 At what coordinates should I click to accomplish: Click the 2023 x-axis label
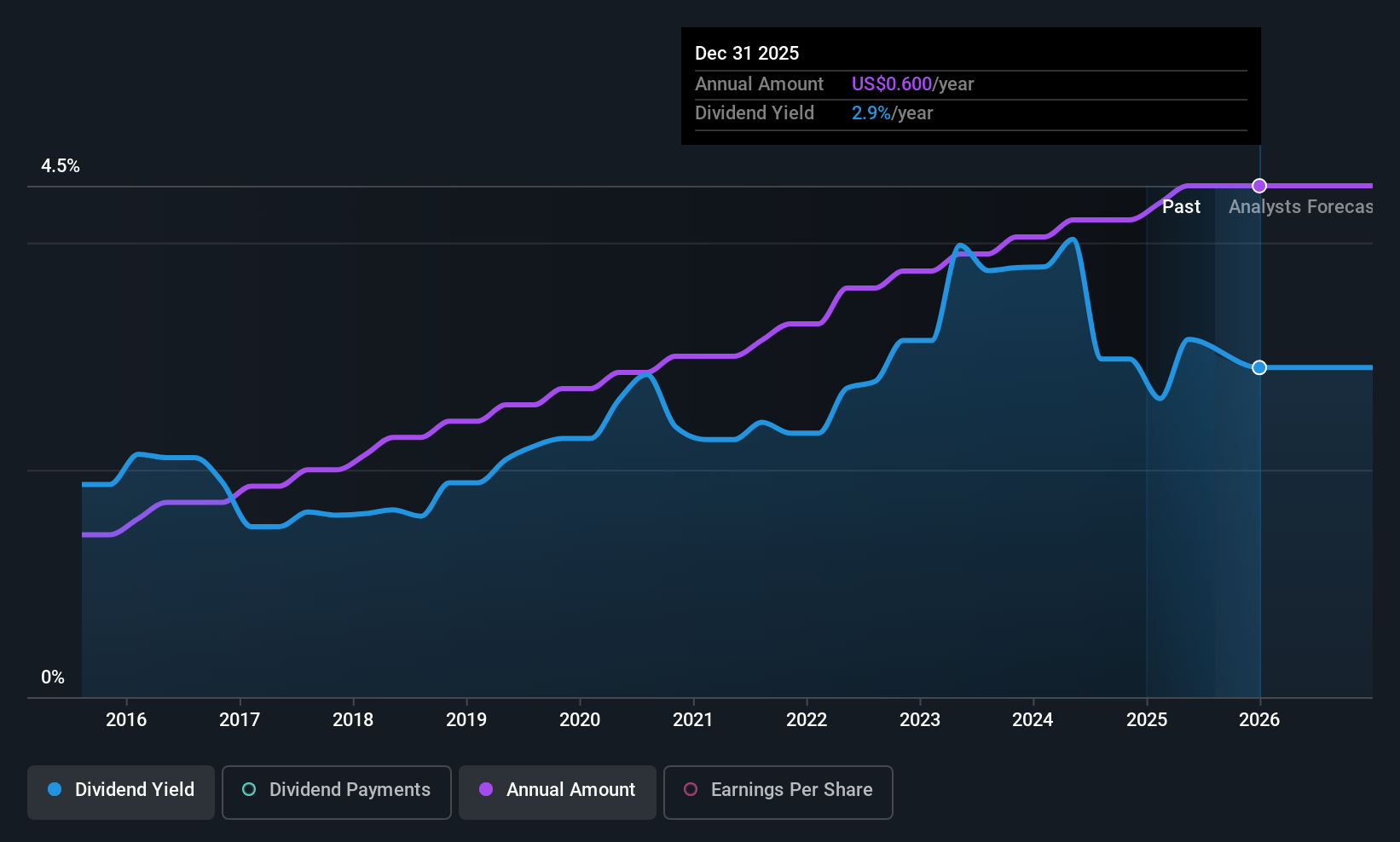920,719
